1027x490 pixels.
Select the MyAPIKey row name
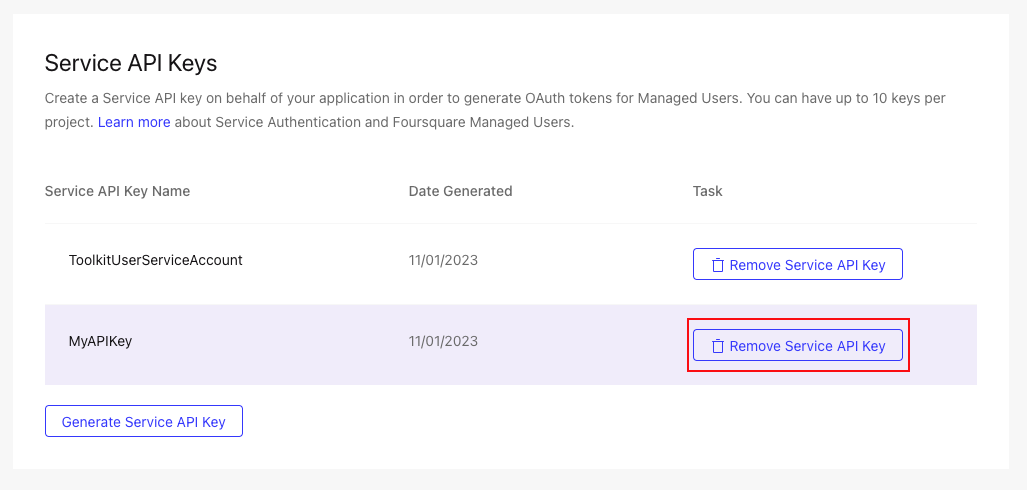click(x=100, y=341)
